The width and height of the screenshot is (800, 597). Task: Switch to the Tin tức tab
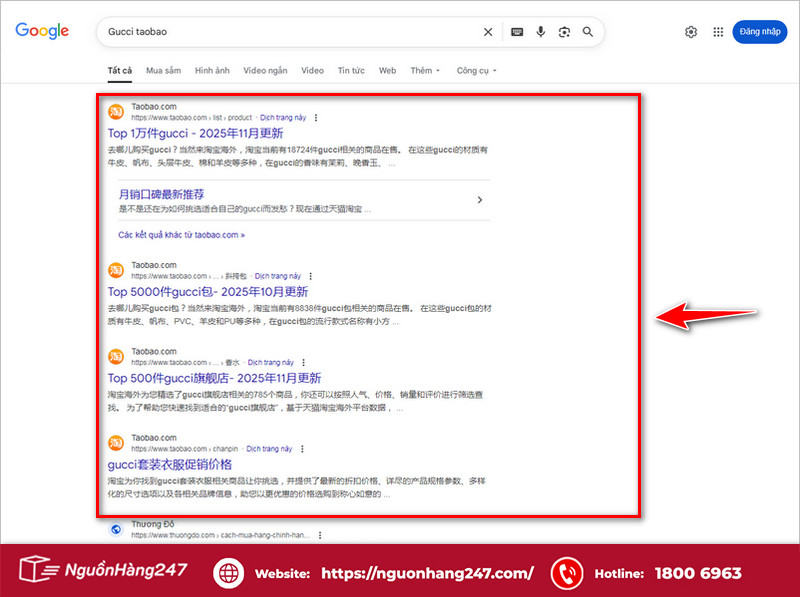pos(351,70)
